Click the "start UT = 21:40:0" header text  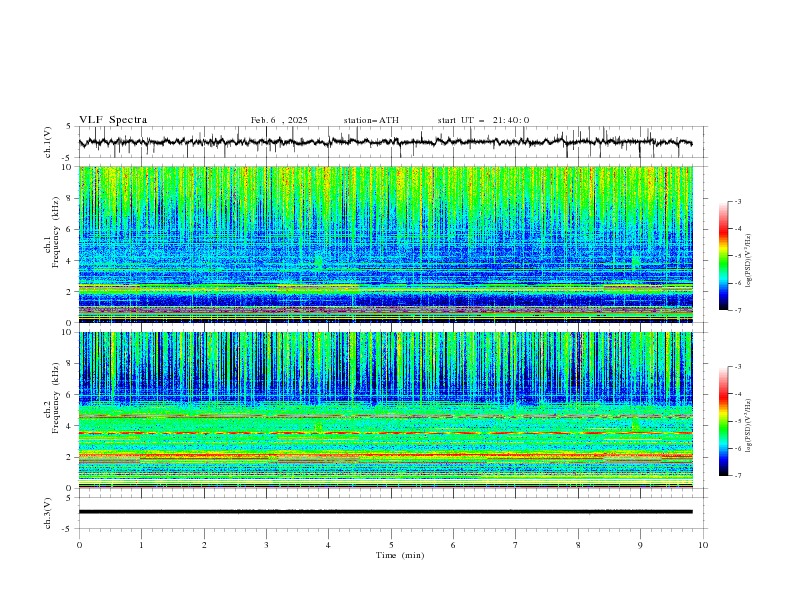tap(483, 120)
